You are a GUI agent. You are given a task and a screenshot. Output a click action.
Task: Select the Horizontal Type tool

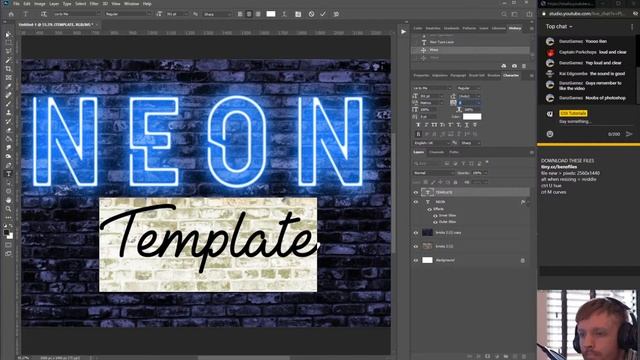[x=8, y=174]
